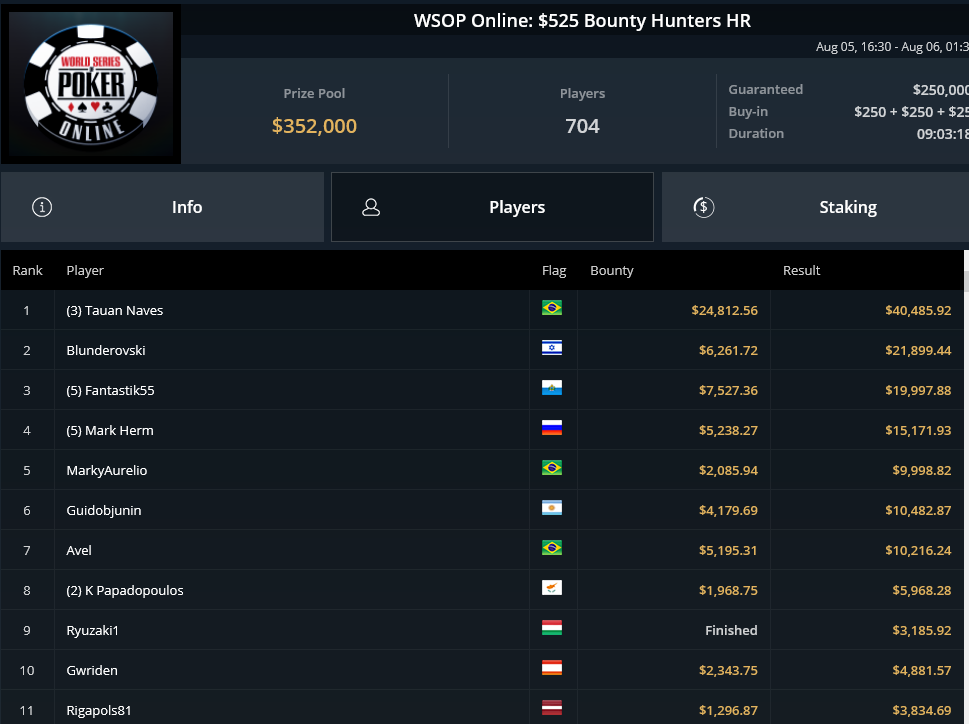Open the Info tab
This screenshot has width=969, height=724.
(x=162, y=207)
